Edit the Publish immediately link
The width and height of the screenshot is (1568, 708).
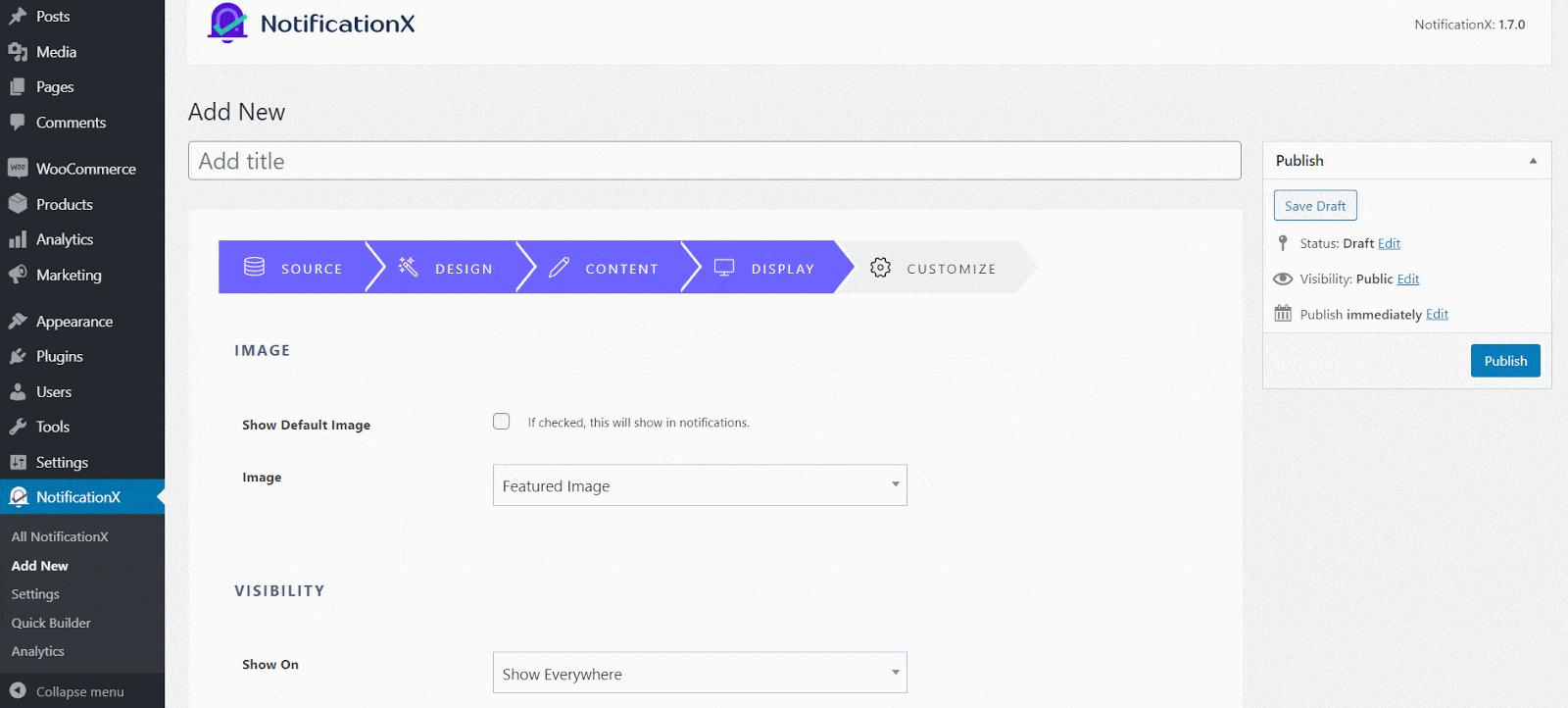tap(1437, 314)
